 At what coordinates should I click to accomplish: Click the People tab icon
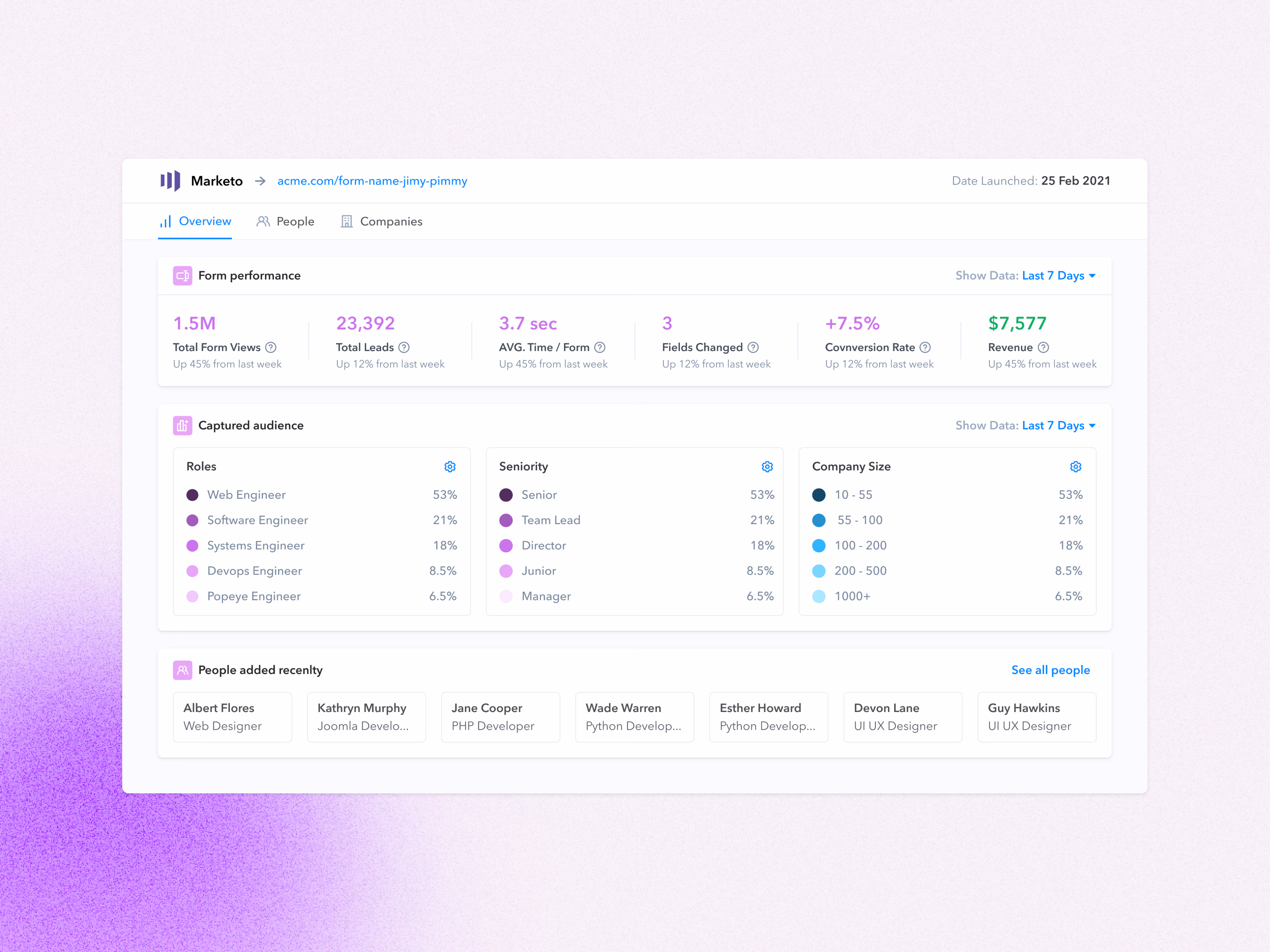tap(263, 221)
